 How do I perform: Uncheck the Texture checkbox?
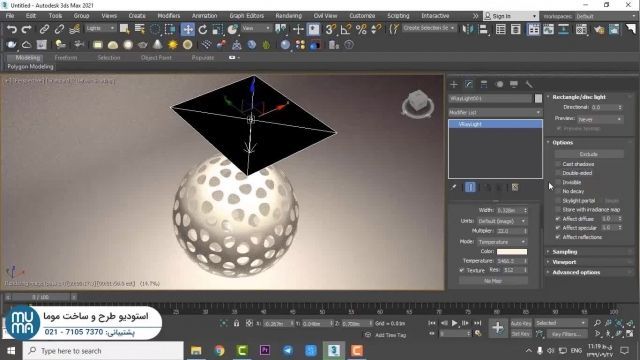(462, 270)
